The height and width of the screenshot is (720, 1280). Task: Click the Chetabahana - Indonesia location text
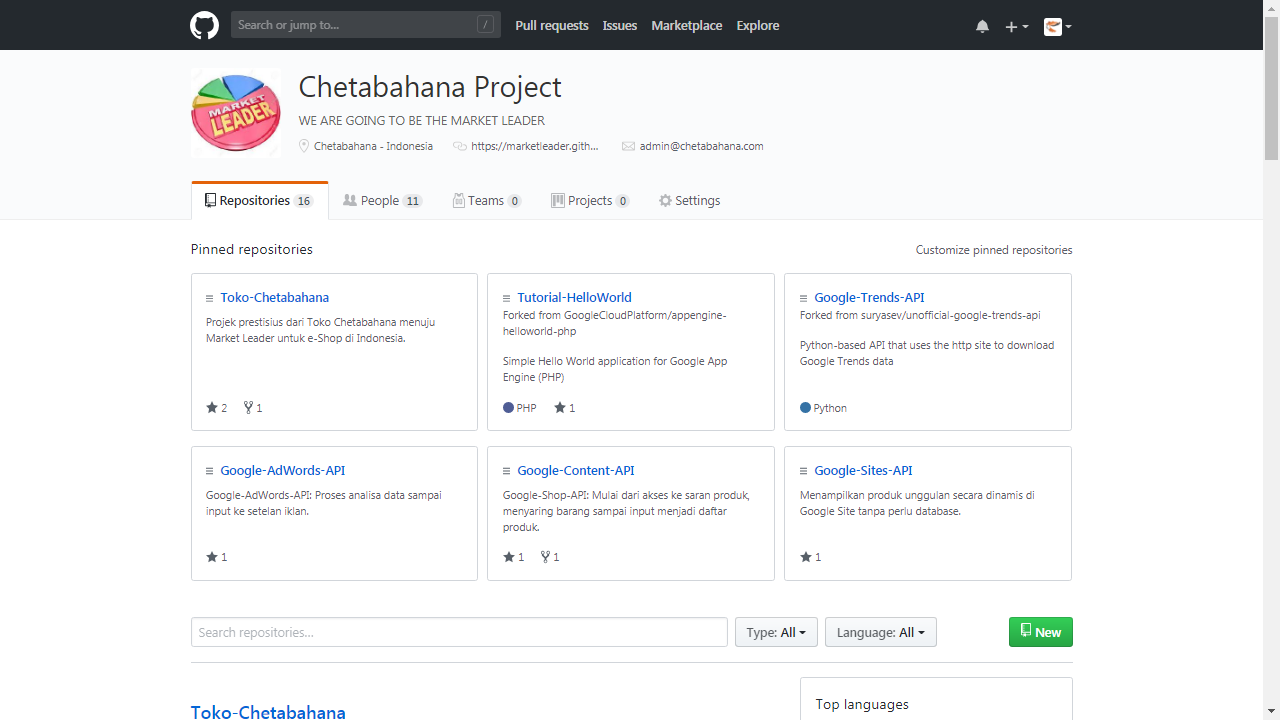pyautogui.click(x=374, y=146)
